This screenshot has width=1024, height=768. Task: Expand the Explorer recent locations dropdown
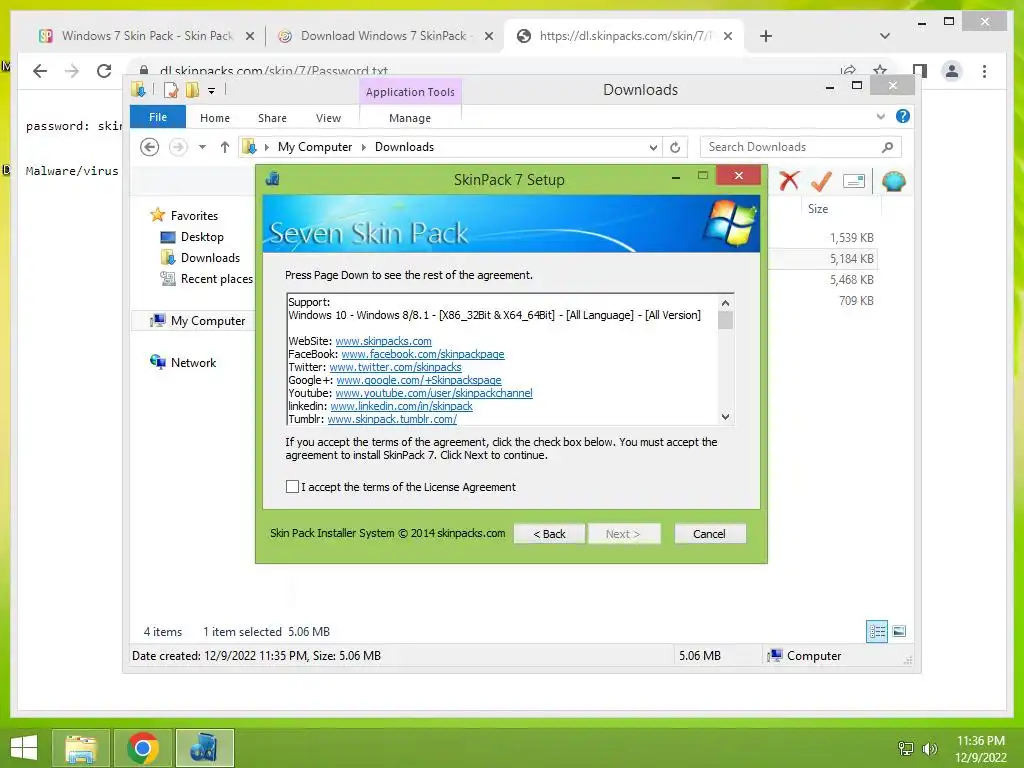[202, 147]
